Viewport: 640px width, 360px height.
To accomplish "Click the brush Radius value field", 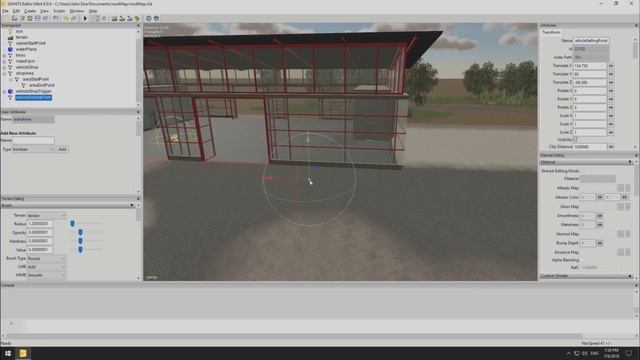I will point(40,224).
